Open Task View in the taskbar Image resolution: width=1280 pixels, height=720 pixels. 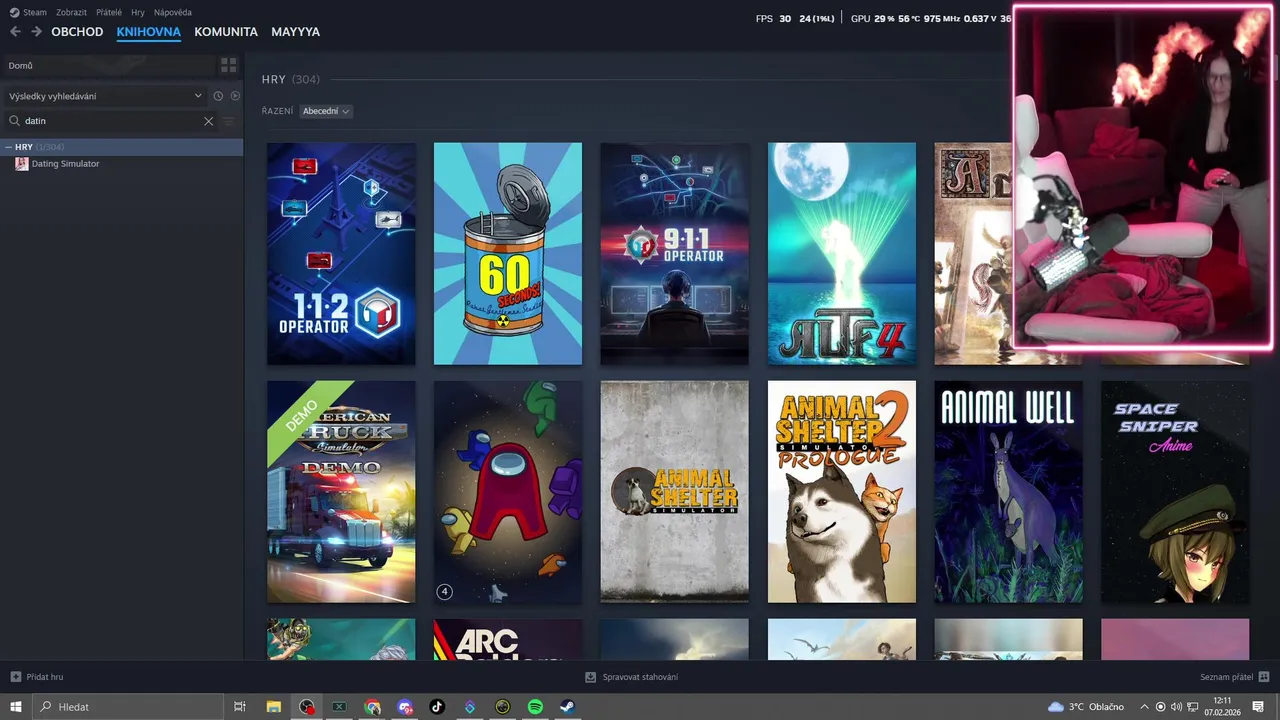coord(240,707)
